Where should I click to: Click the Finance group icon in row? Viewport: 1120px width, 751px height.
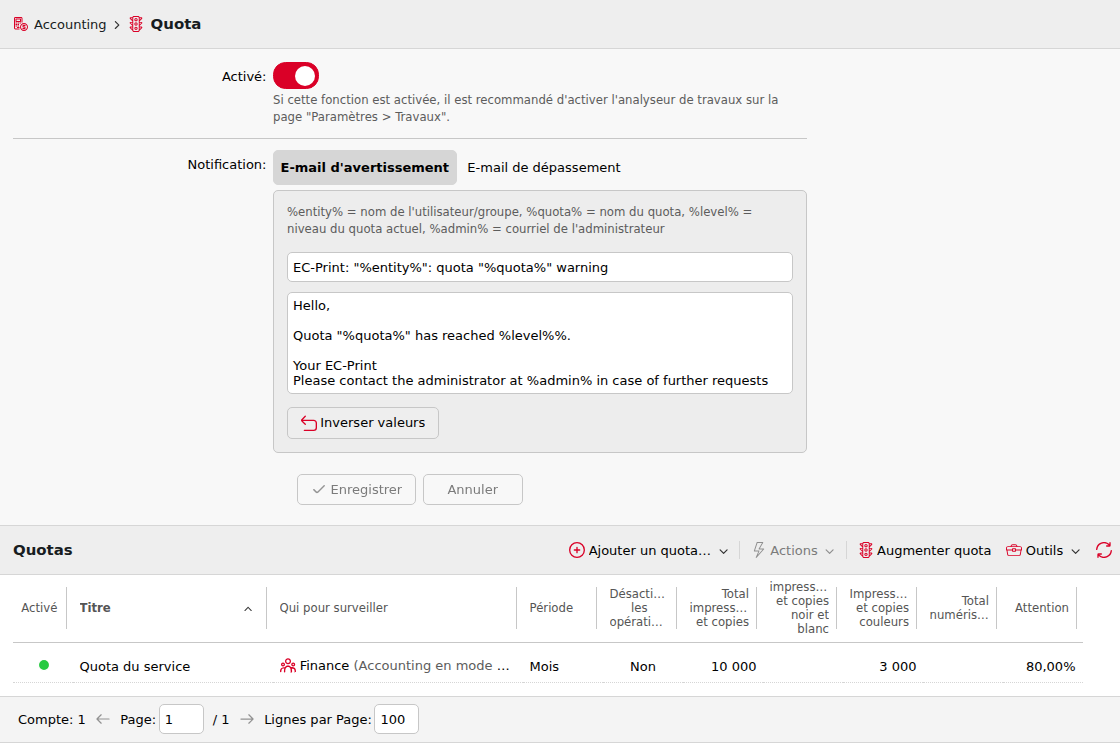coord(288,666)
